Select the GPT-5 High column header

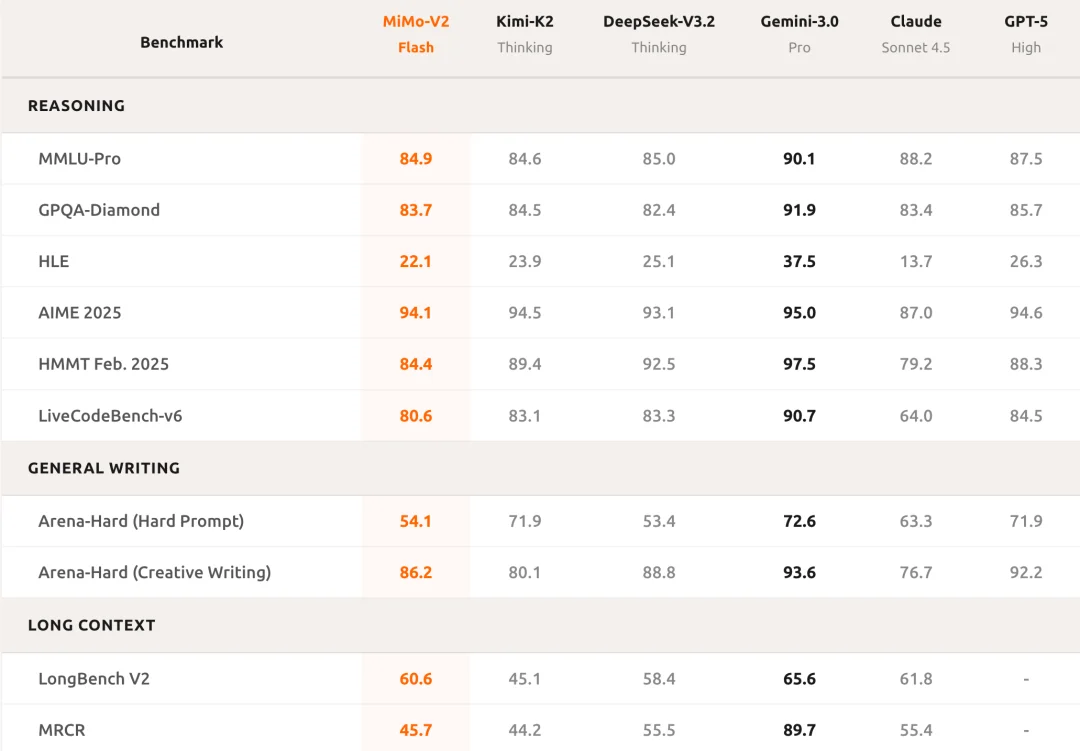pos(1025,34)
